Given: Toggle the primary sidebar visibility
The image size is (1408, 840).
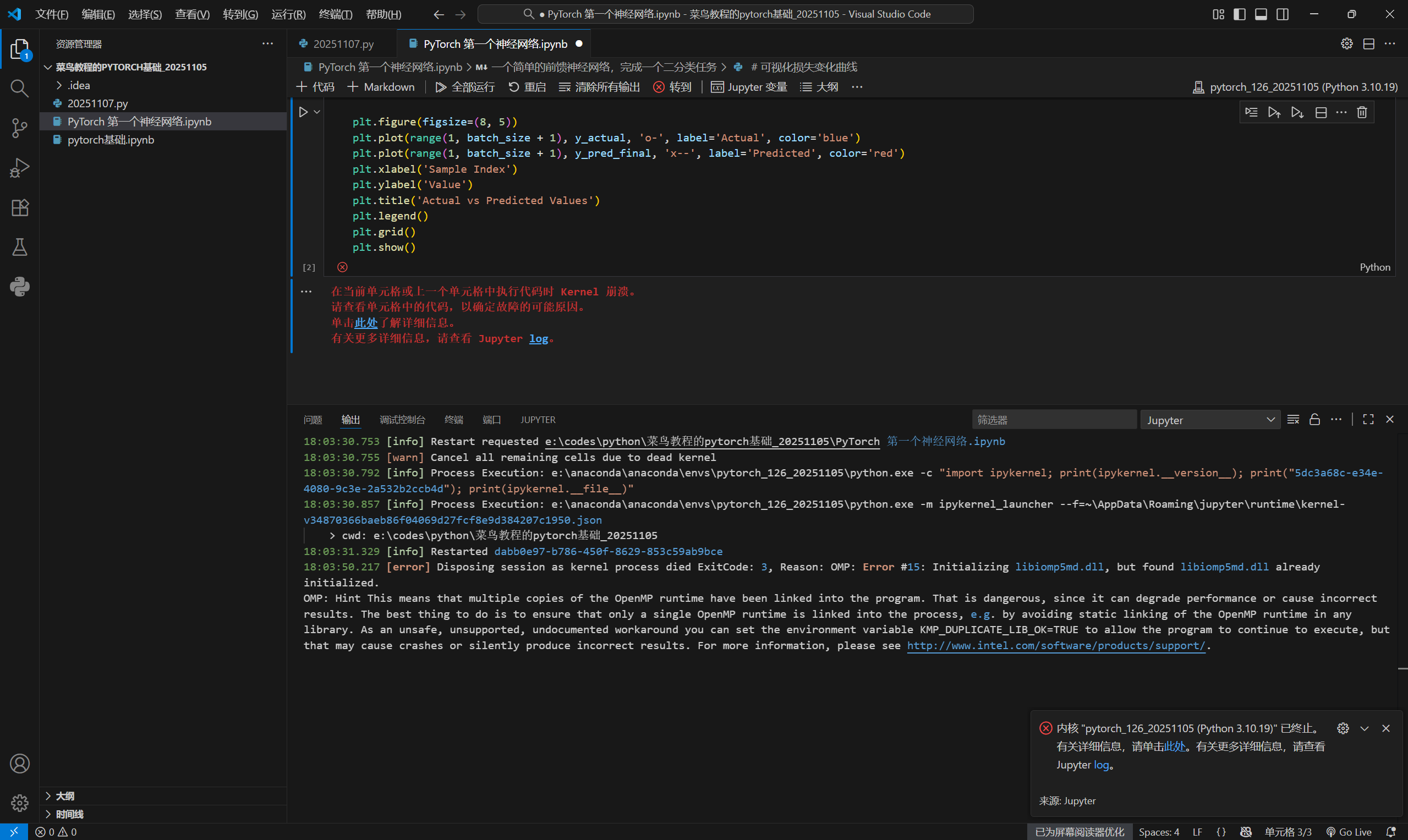Looking at the screenshot, I should point(1239,14).
